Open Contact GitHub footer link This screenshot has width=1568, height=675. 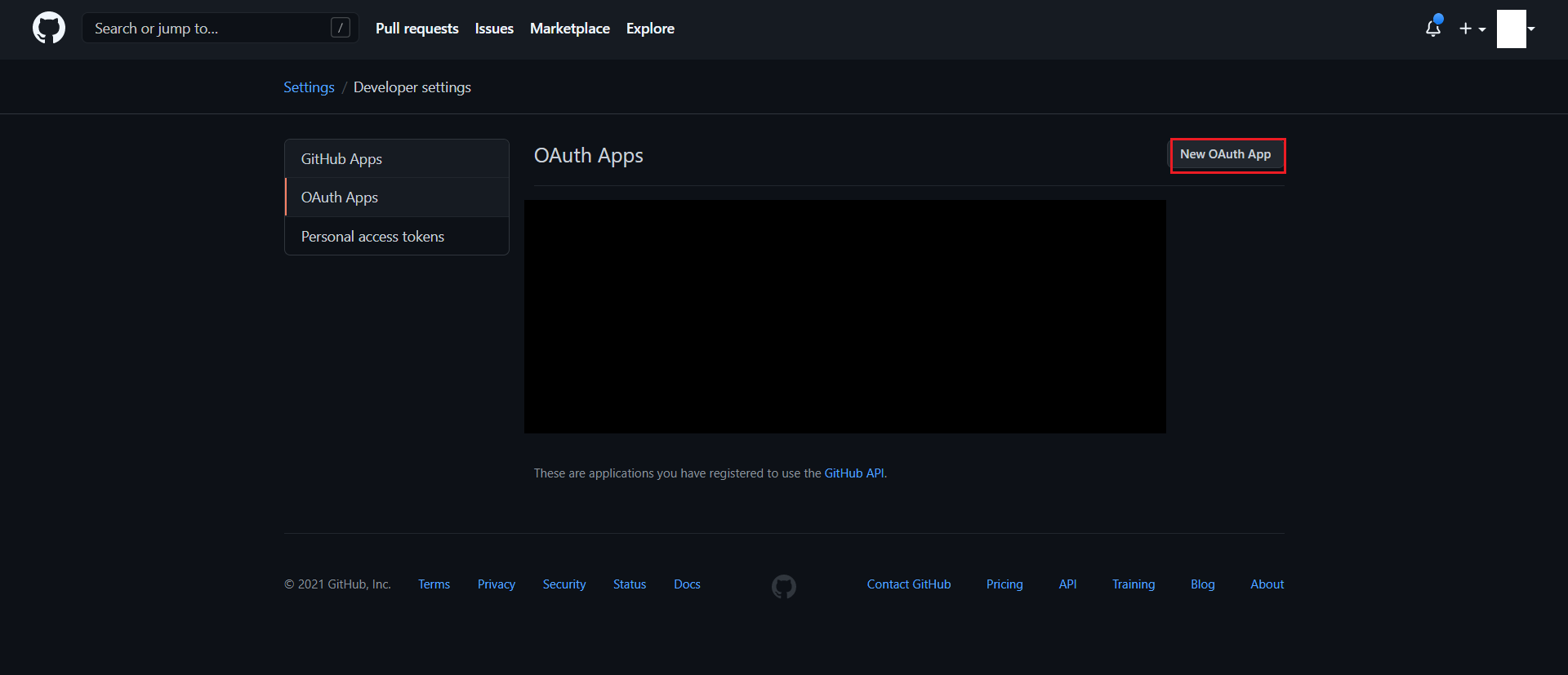coord(909,584)
